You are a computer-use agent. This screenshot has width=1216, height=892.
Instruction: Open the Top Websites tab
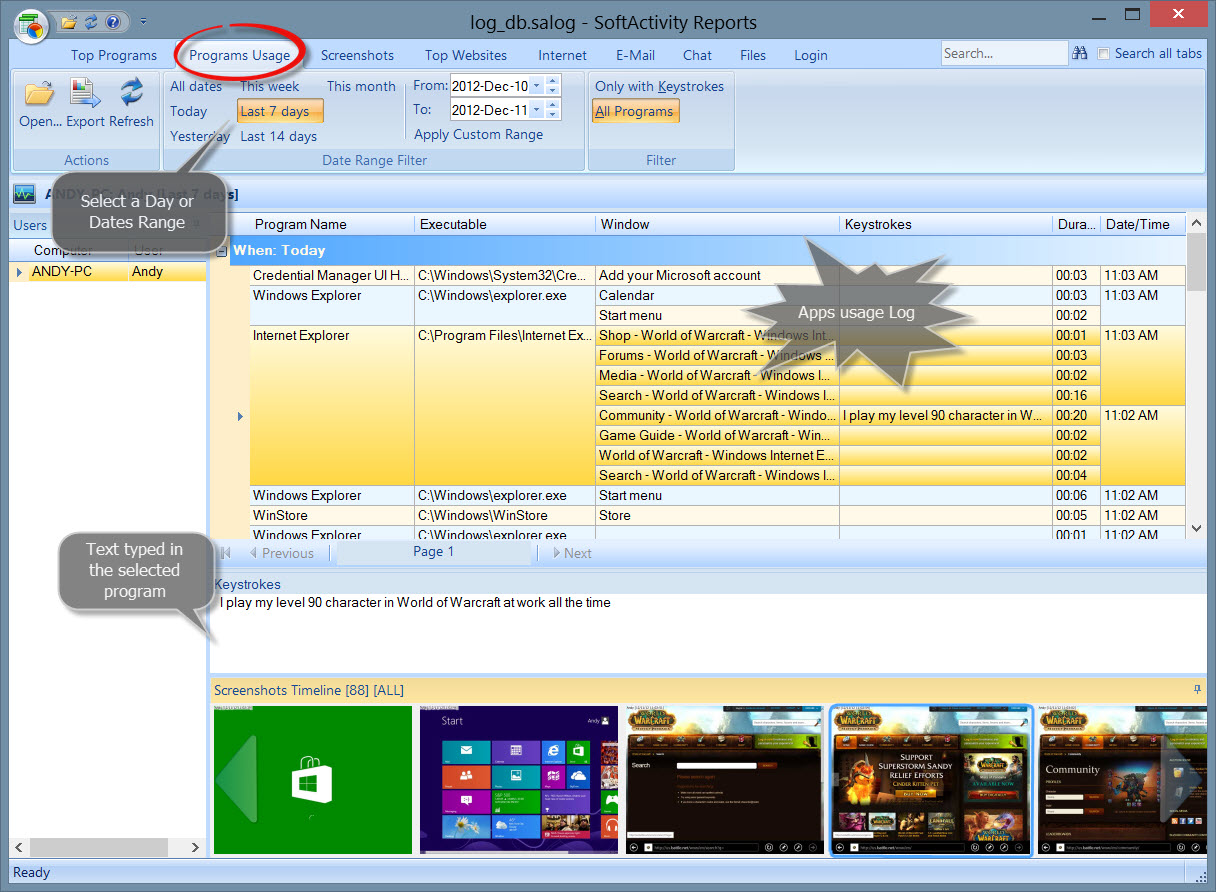click(x=466, y=55)
